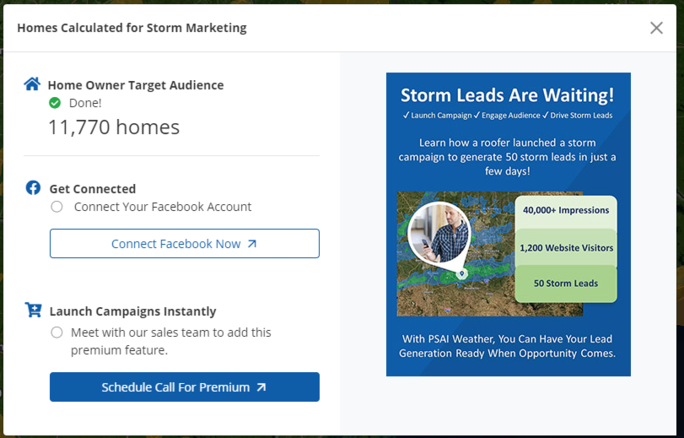Viewport: 684px width, 438px height.
Task: Click the Facebook logo icon
Action: pos(33,188)
